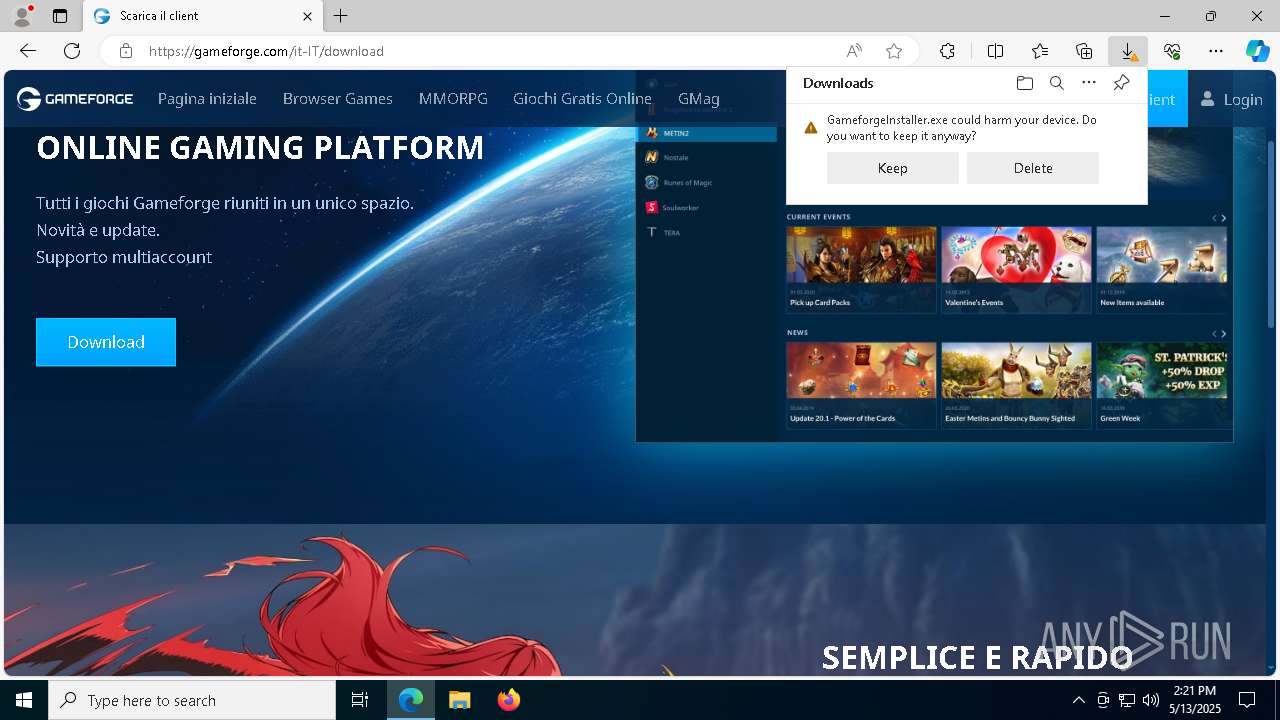Viewport: 1280px width, 720px height.
Task: Open the volume control tray icon
Action: point(1150,700)
